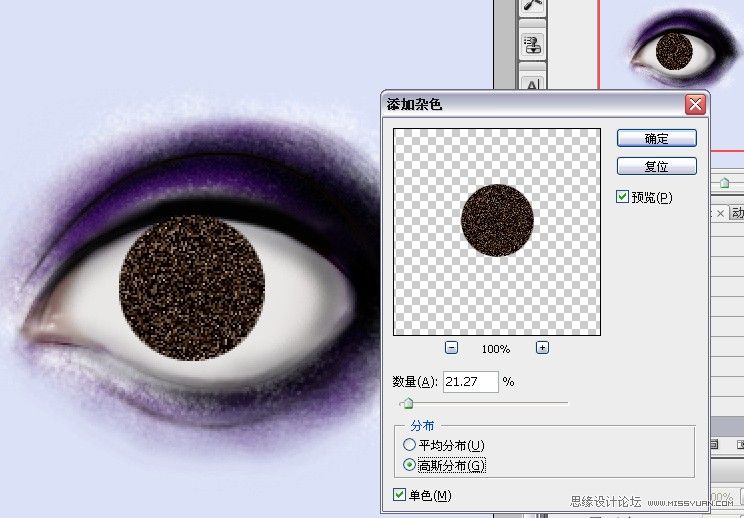Viewport: 744px width, 518px height.
Task: Select the brush tool icon at top
Action: coord(532,6)
